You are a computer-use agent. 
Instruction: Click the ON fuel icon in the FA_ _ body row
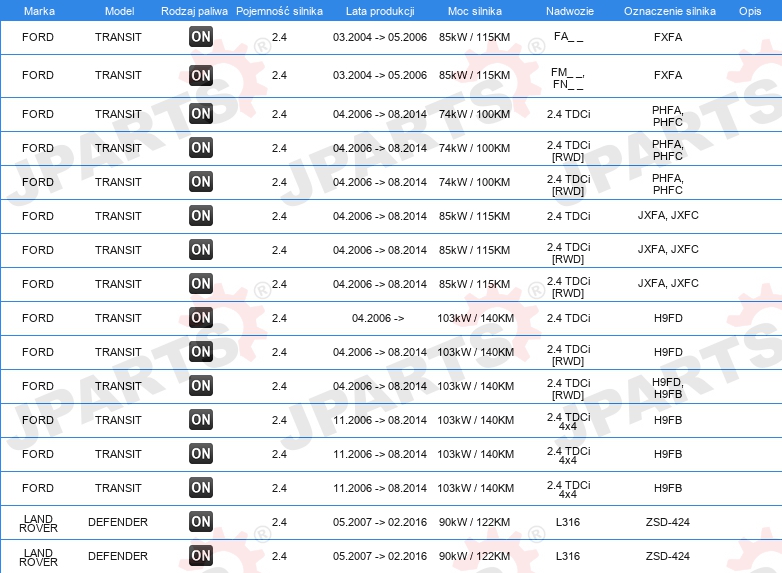tap(201, 36)
